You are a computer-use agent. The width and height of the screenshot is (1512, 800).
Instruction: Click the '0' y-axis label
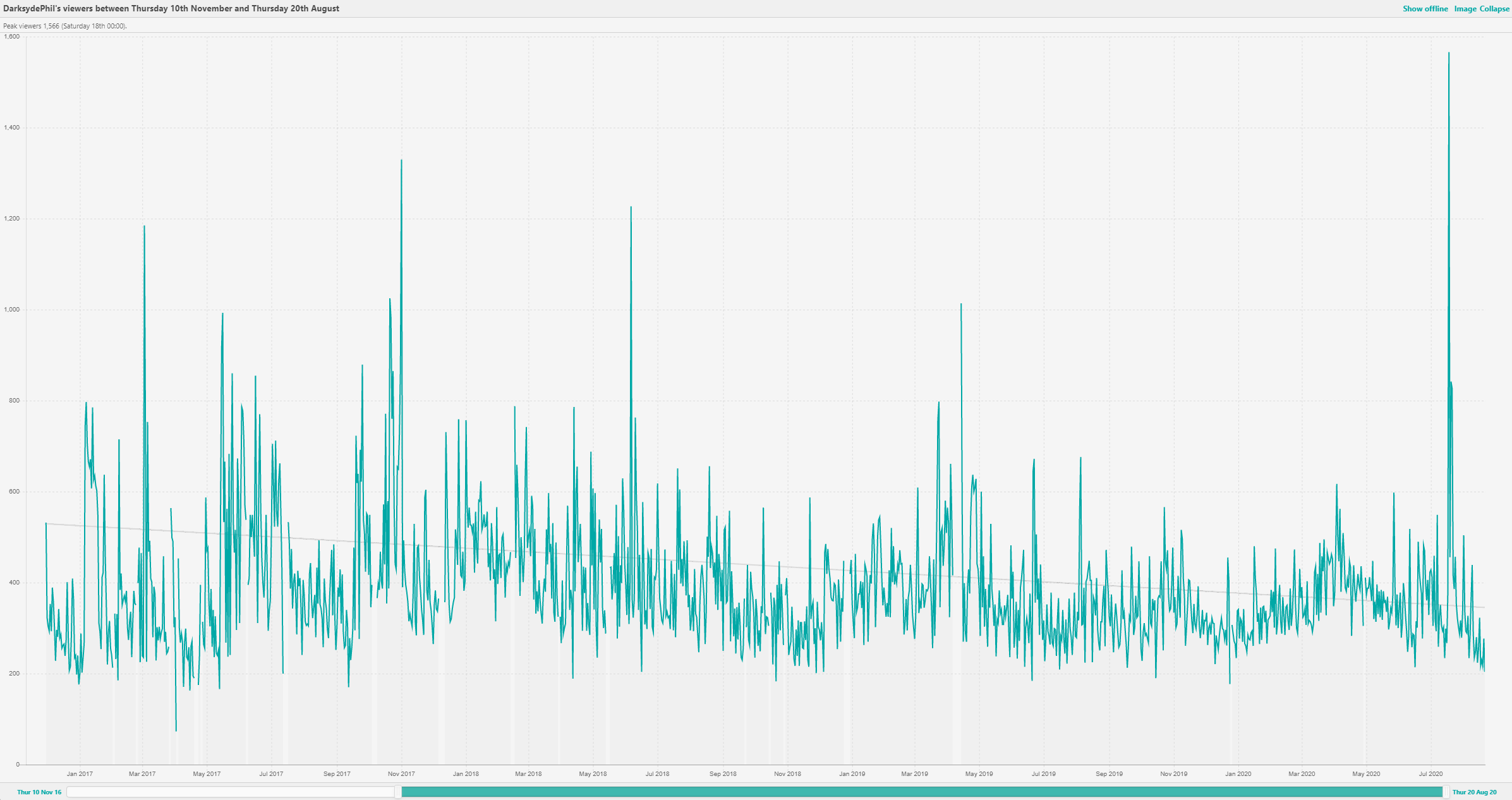[x=18, y=765]
